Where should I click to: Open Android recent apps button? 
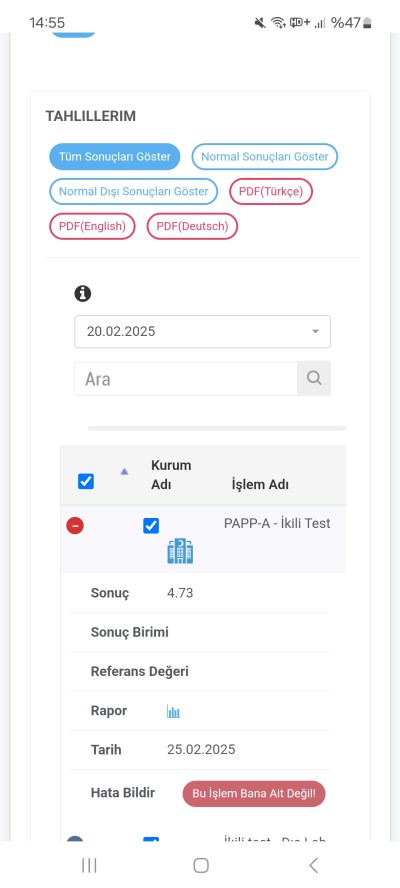click(x=89, y=865)
